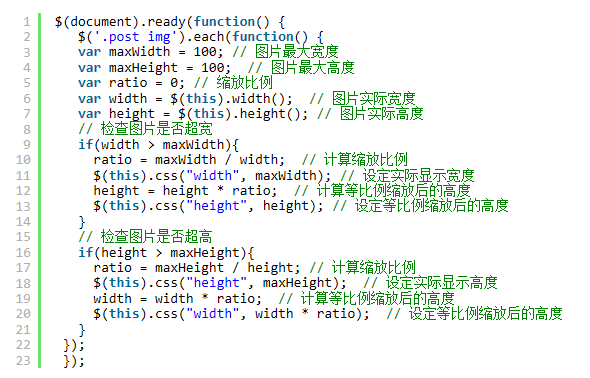Click 'maxWidth' in the line 3 declaration
The width and height of the screenshot is (590, 378).
[139, 52]
